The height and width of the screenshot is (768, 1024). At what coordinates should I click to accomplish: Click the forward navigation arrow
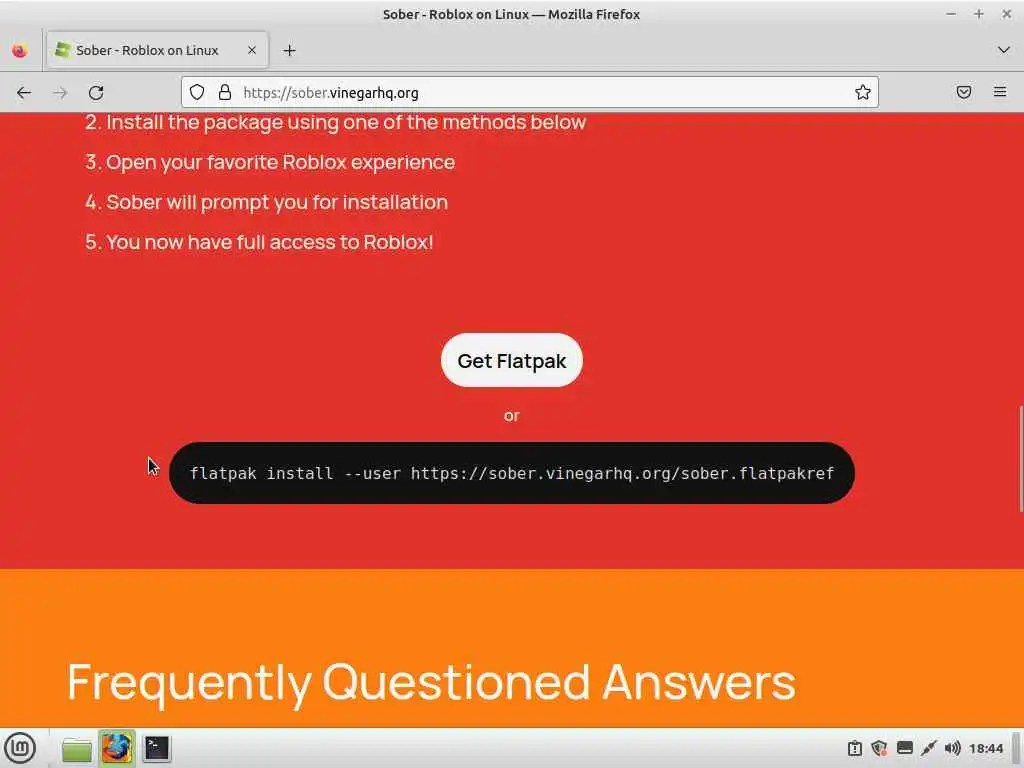60,93
